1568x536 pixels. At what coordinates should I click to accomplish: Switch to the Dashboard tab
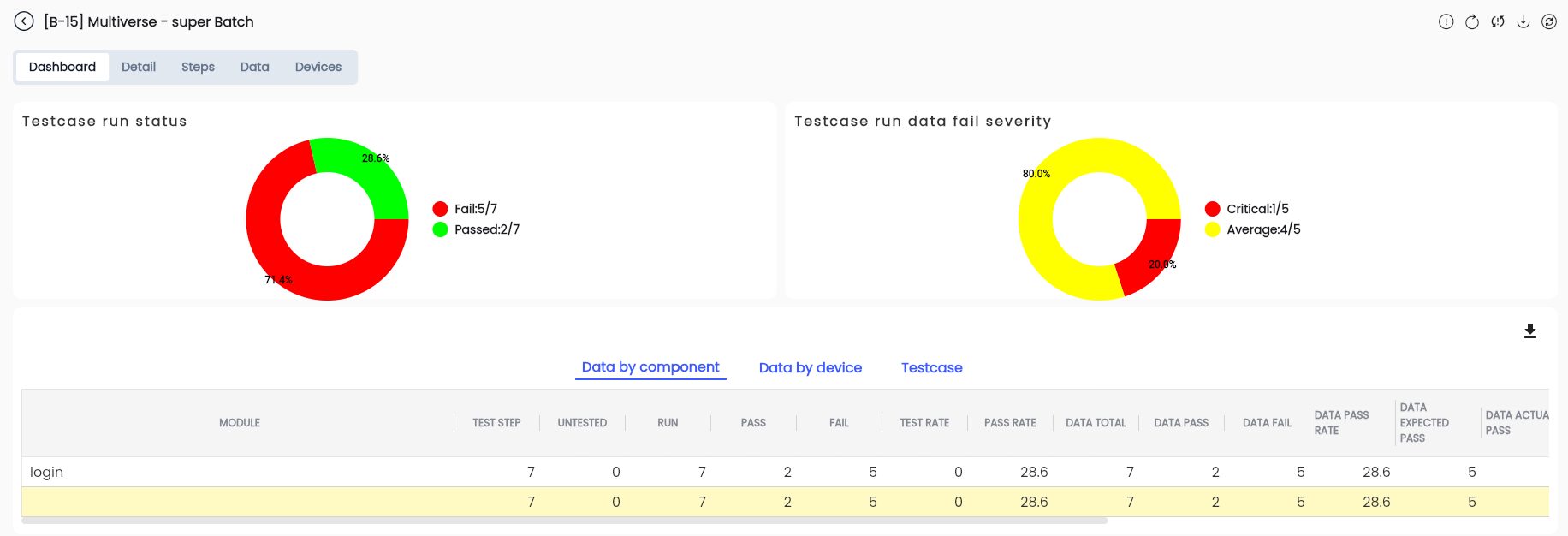pos(62,67)
